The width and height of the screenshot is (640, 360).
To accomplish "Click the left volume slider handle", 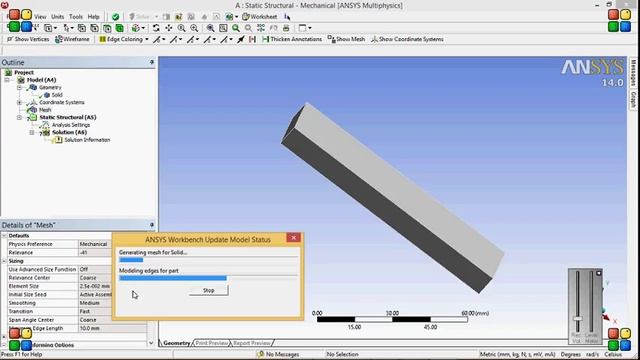I will click(x=577, y=319).
